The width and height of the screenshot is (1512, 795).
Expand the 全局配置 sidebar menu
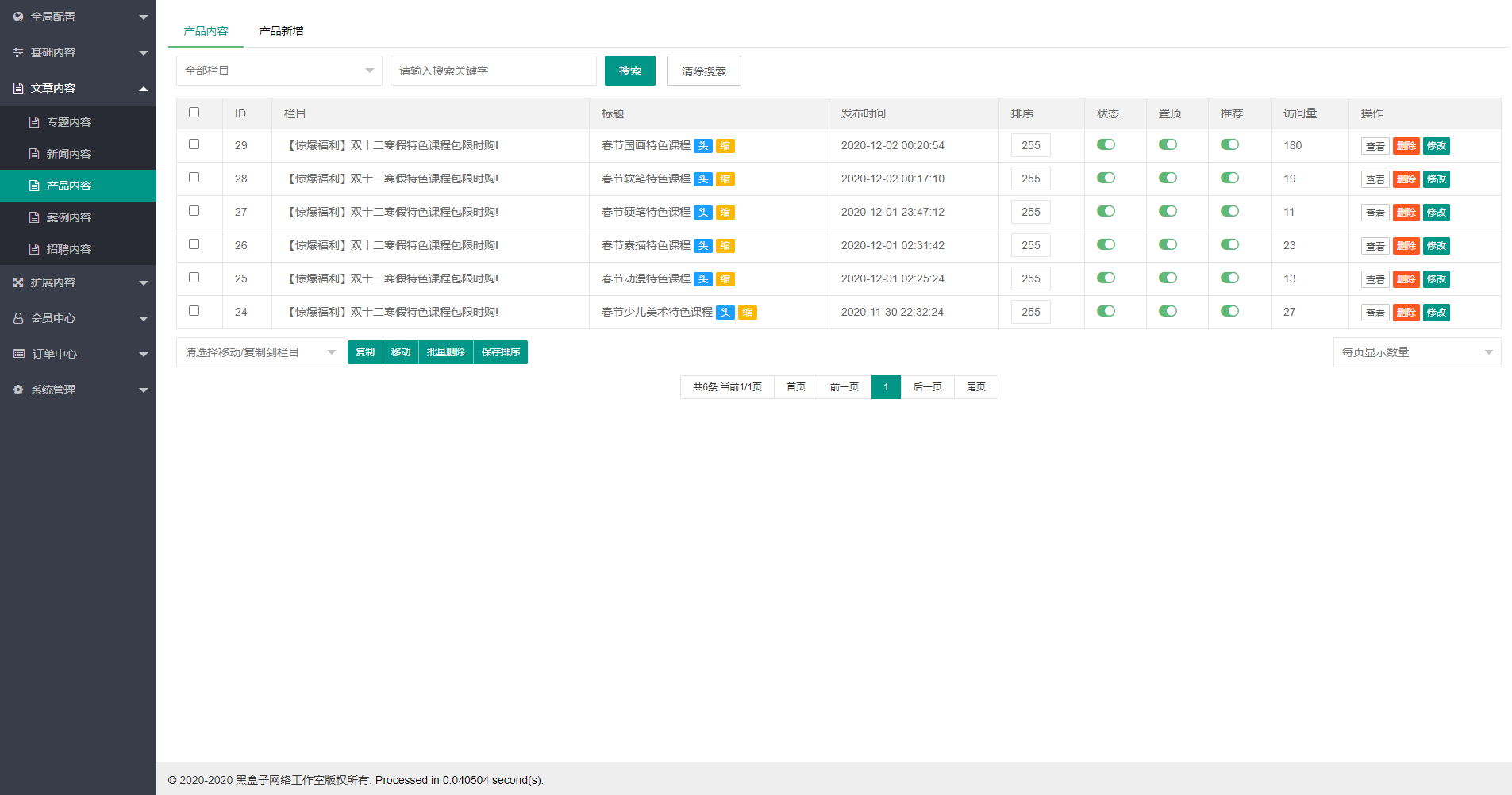point(78,17)
